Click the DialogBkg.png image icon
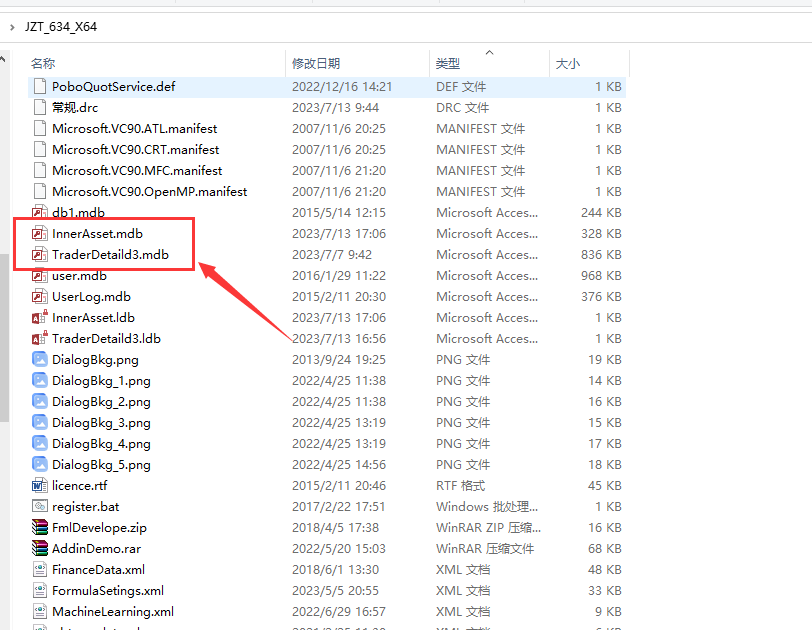Screen dimensions: 812x630 point(40,359)
